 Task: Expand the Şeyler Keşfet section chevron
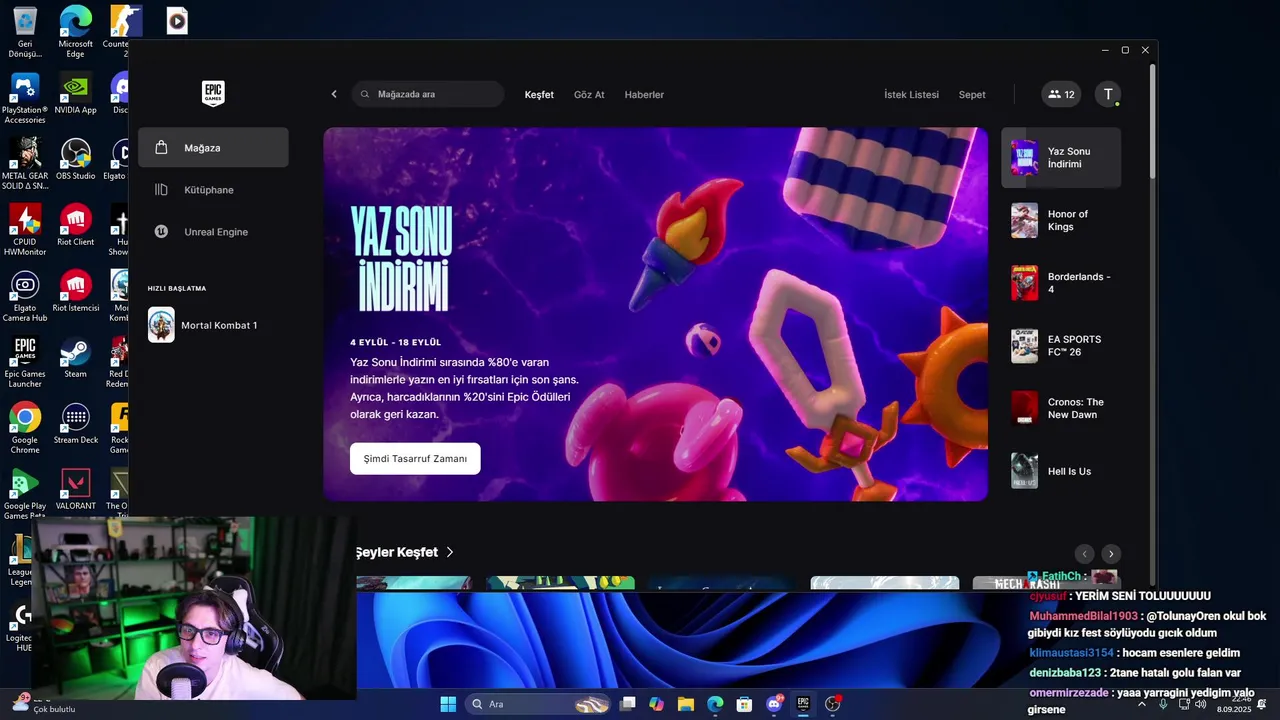pyautogui.click(x=450, y=552)
